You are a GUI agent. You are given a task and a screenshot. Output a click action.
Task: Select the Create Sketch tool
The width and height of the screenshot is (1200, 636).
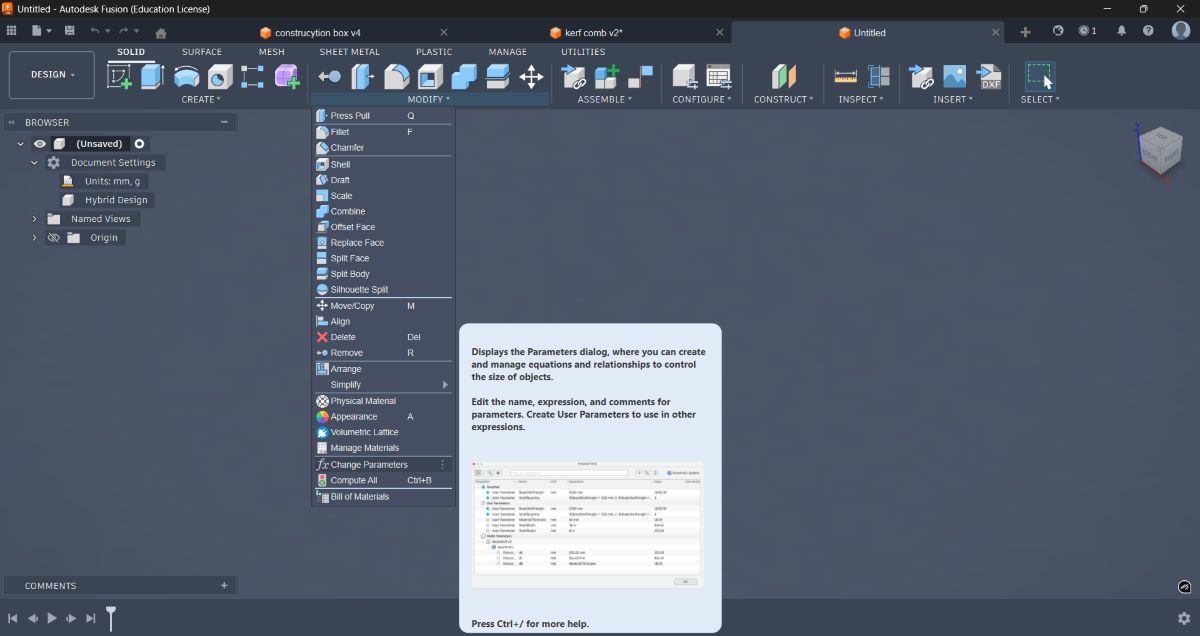(121, 75)
